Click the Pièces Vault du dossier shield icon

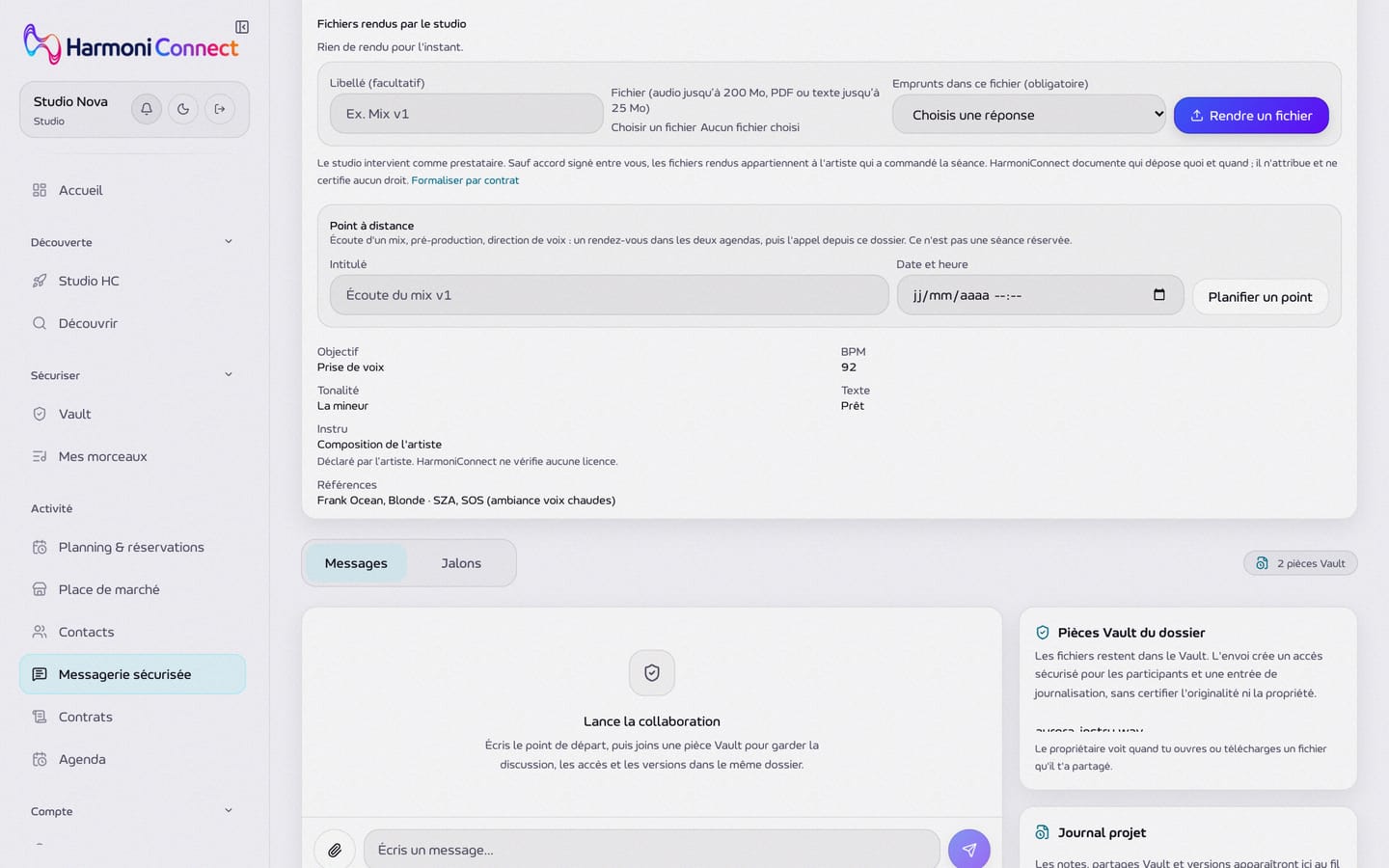(x=1043, y=633)
